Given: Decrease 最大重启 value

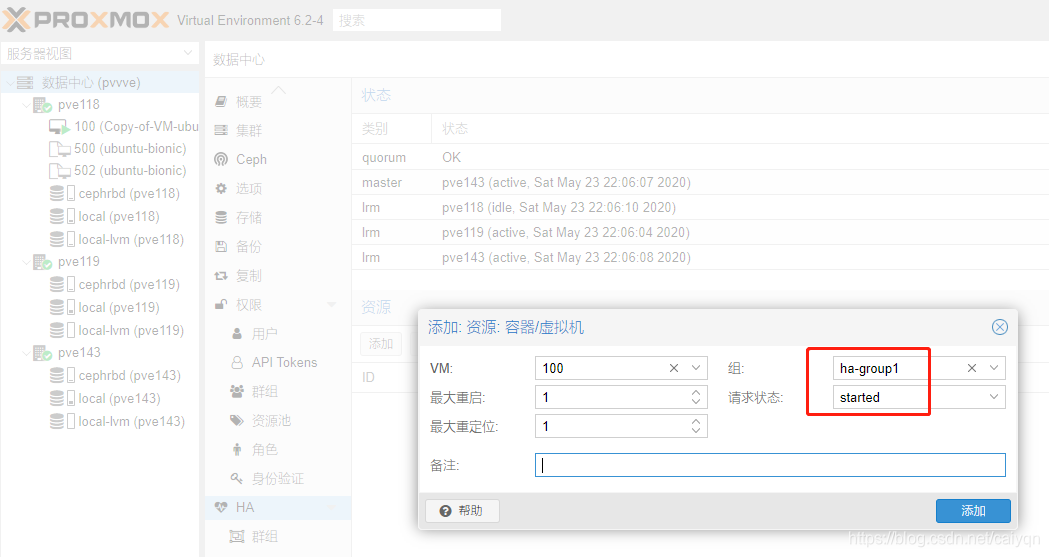Looking at the screenshot, I should point(696,402).
